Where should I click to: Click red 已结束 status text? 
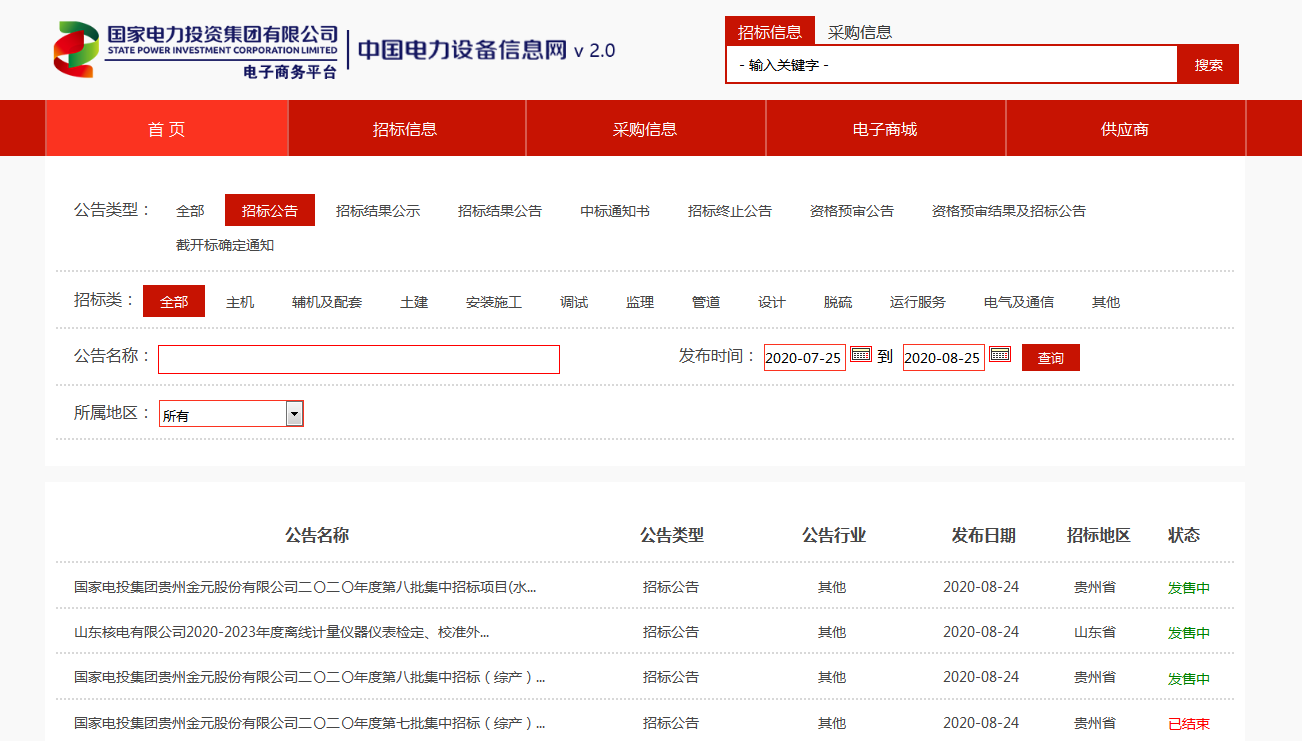point(1189,724)
